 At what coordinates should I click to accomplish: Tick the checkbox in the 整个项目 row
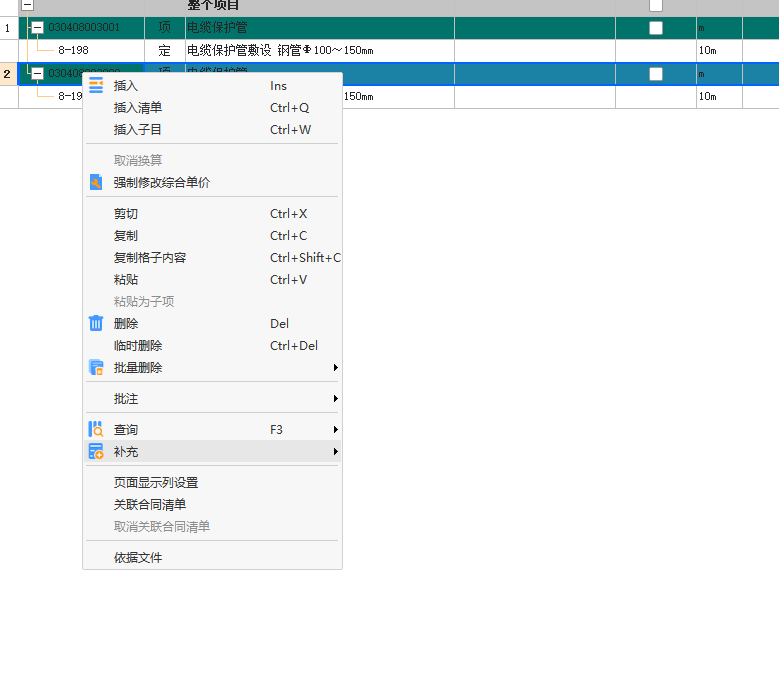coord(656,5)
